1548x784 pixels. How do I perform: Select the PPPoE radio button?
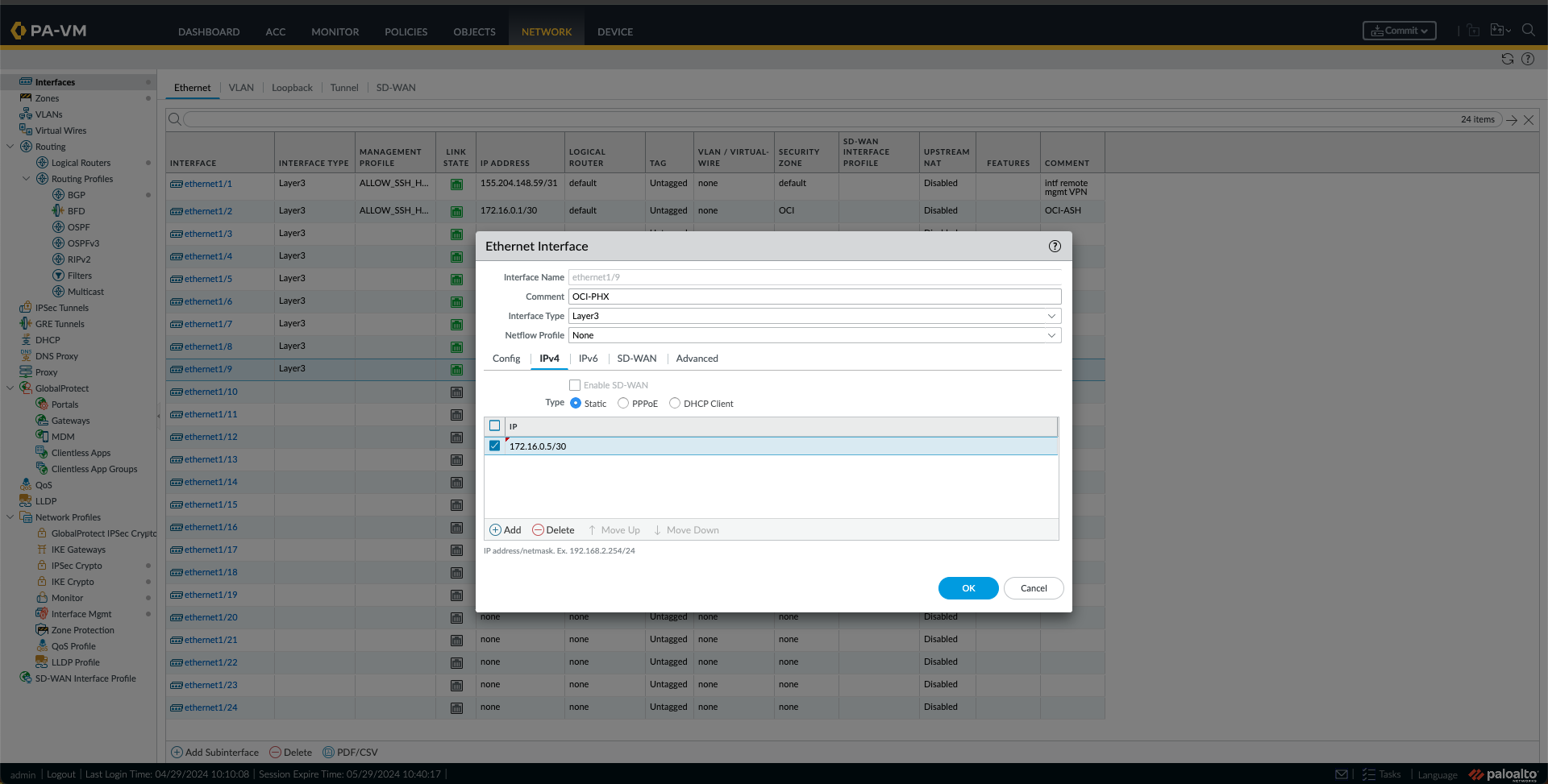coord(622,403)
